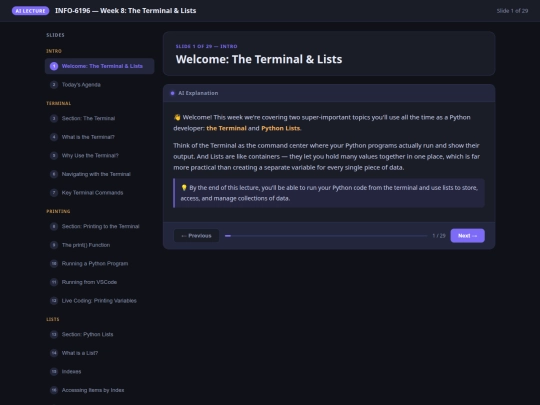Click the number 2 badge beside Today's Agenda
540x405 pixels.
[54, 85]
